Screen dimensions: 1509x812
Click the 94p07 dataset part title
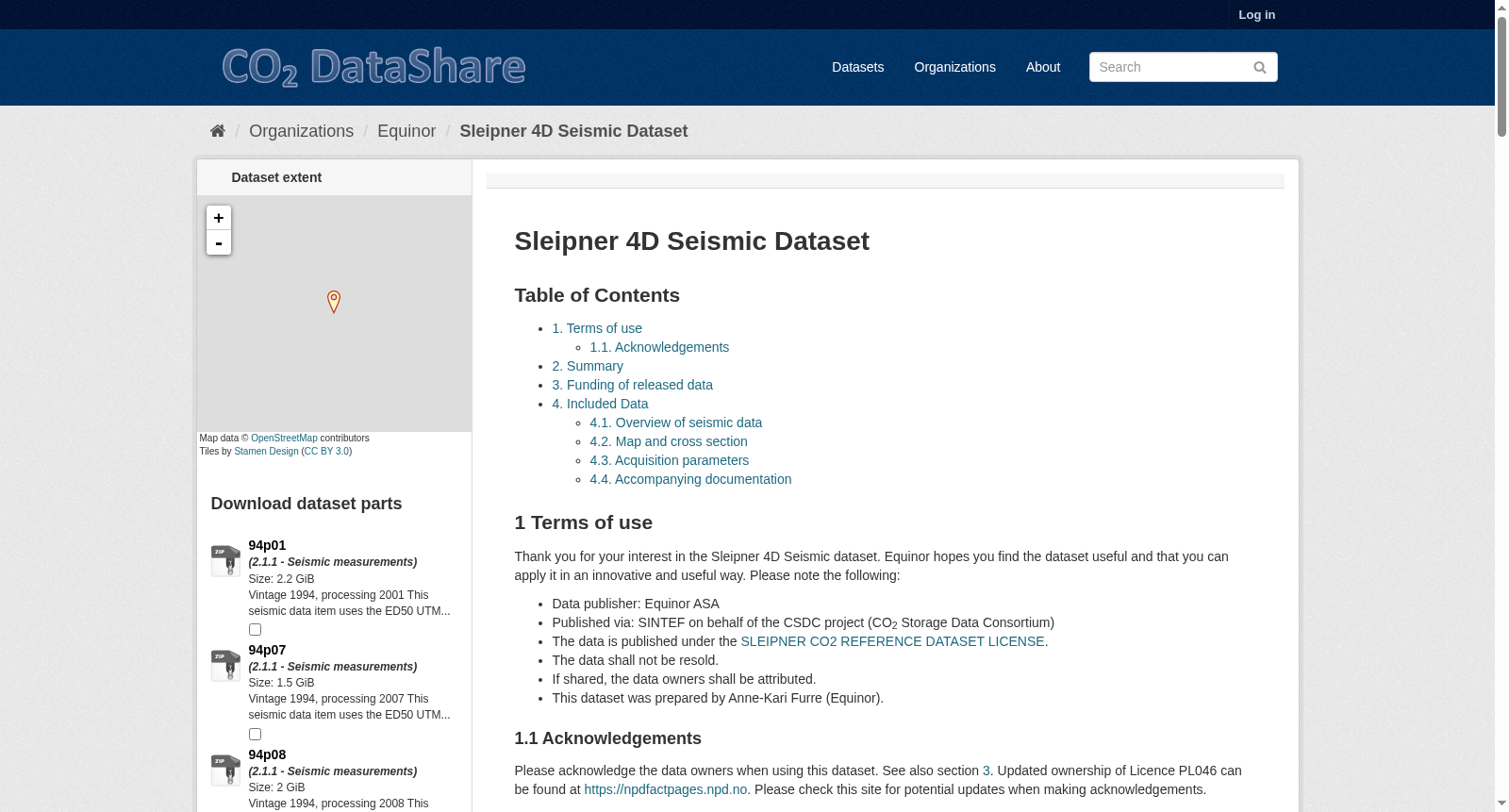pyautogui.click(x=267, y=650)
